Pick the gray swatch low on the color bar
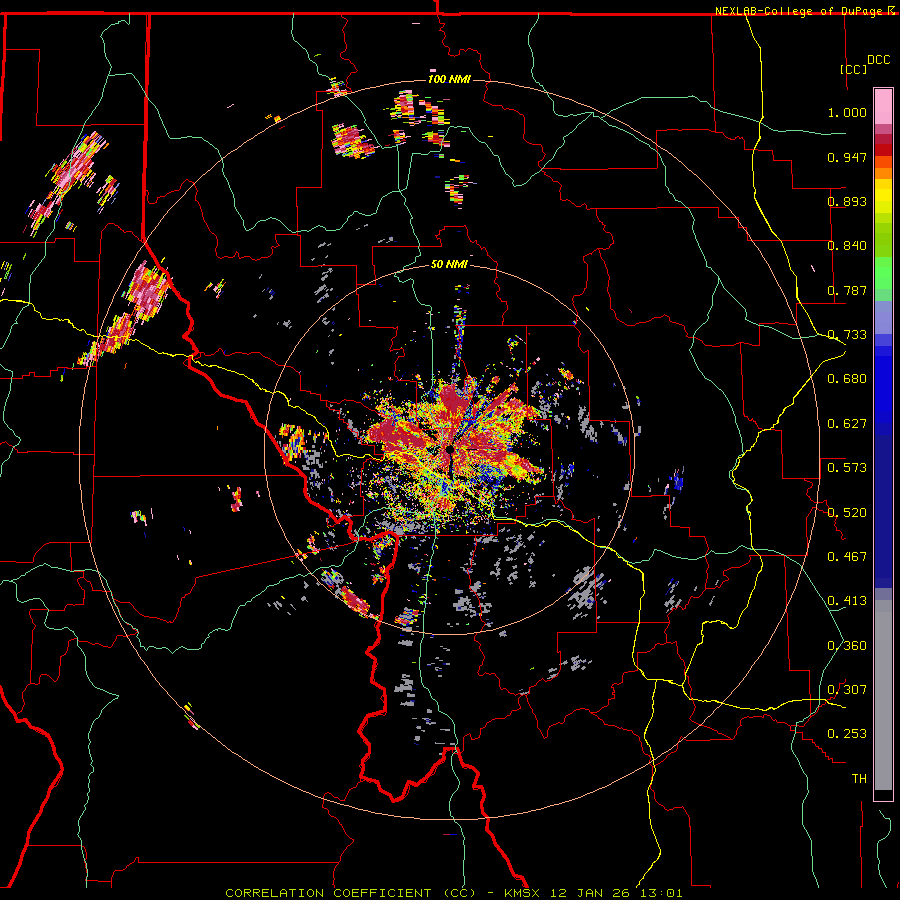 pyautogui.click(x=883, y=695)
